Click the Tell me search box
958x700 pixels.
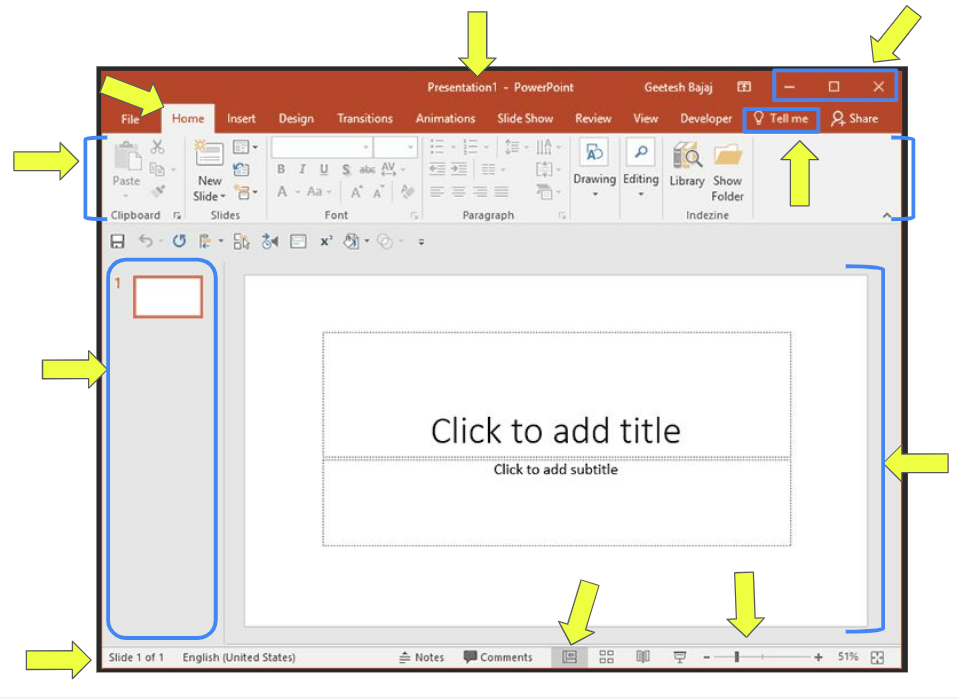pyautogui.click(x=781, y=119)
